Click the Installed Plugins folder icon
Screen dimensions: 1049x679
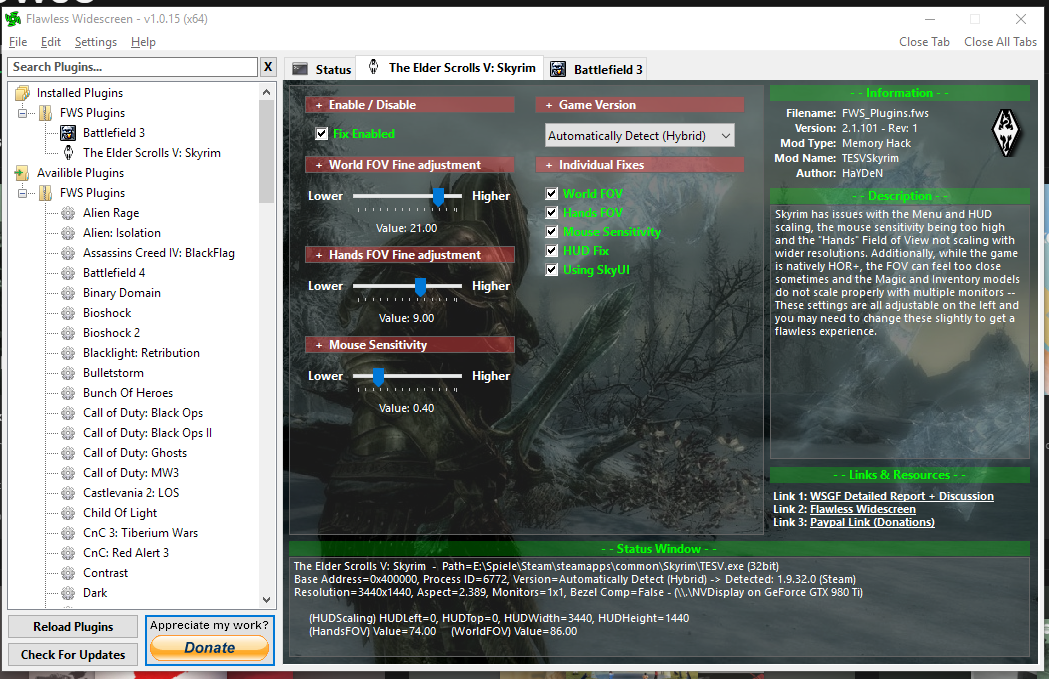[x=22, y=93]
